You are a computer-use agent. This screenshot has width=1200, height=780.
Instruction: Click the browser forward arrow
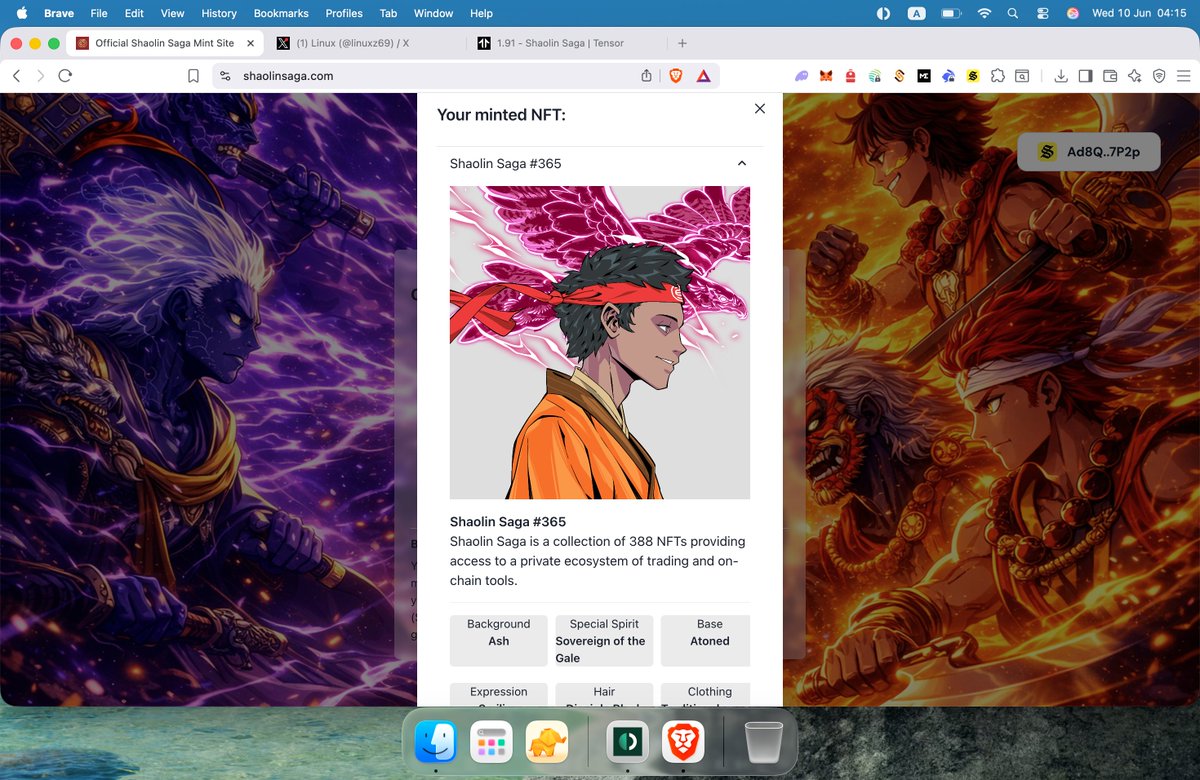pos(41,76)
